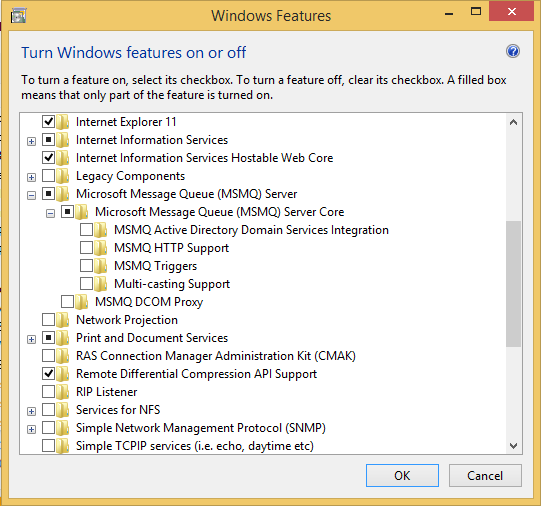Click the blue help question mark icon

coord(513,52)
